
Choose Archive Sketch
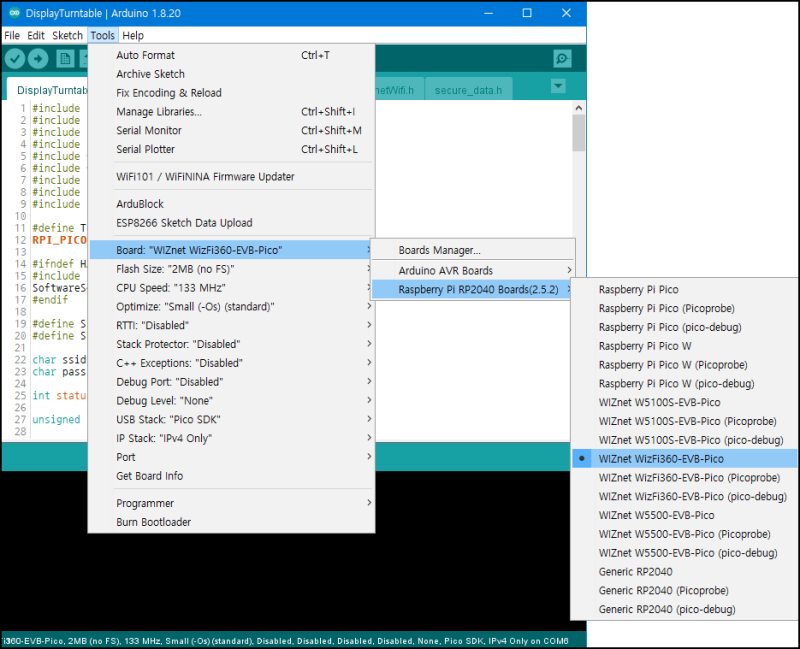click(x=232, y=74)
